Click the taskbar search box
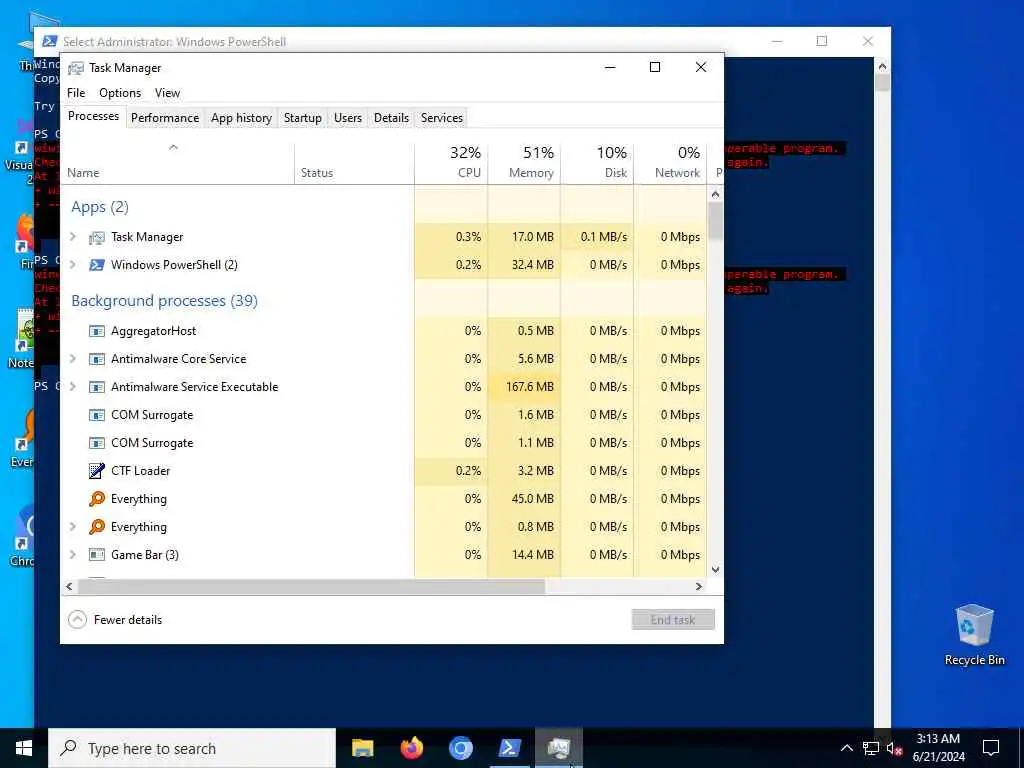The width and height of the screenshot is (1024, 768). [x=192, y=748]
